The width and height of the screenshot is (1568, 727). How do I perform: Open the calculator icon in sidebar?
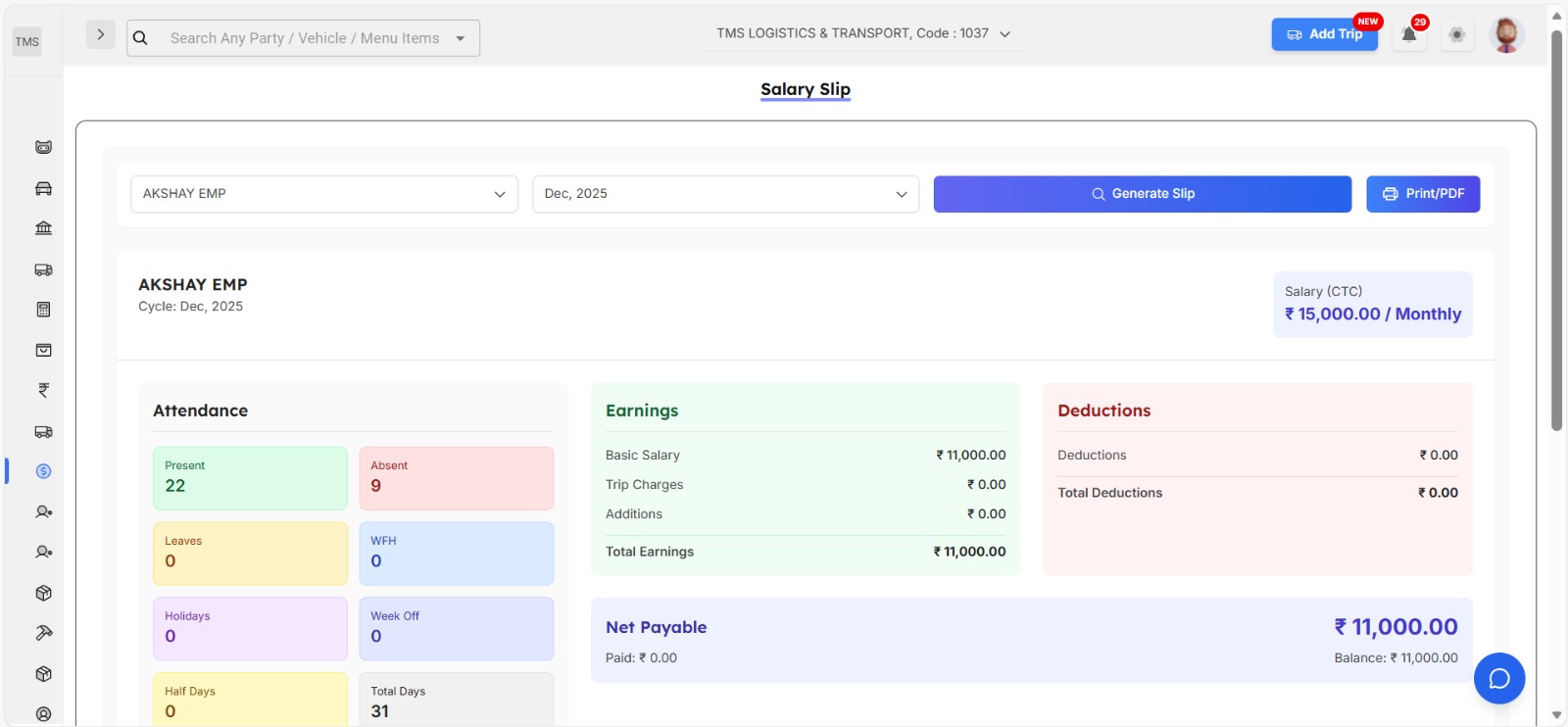click(x=43, y=310)
